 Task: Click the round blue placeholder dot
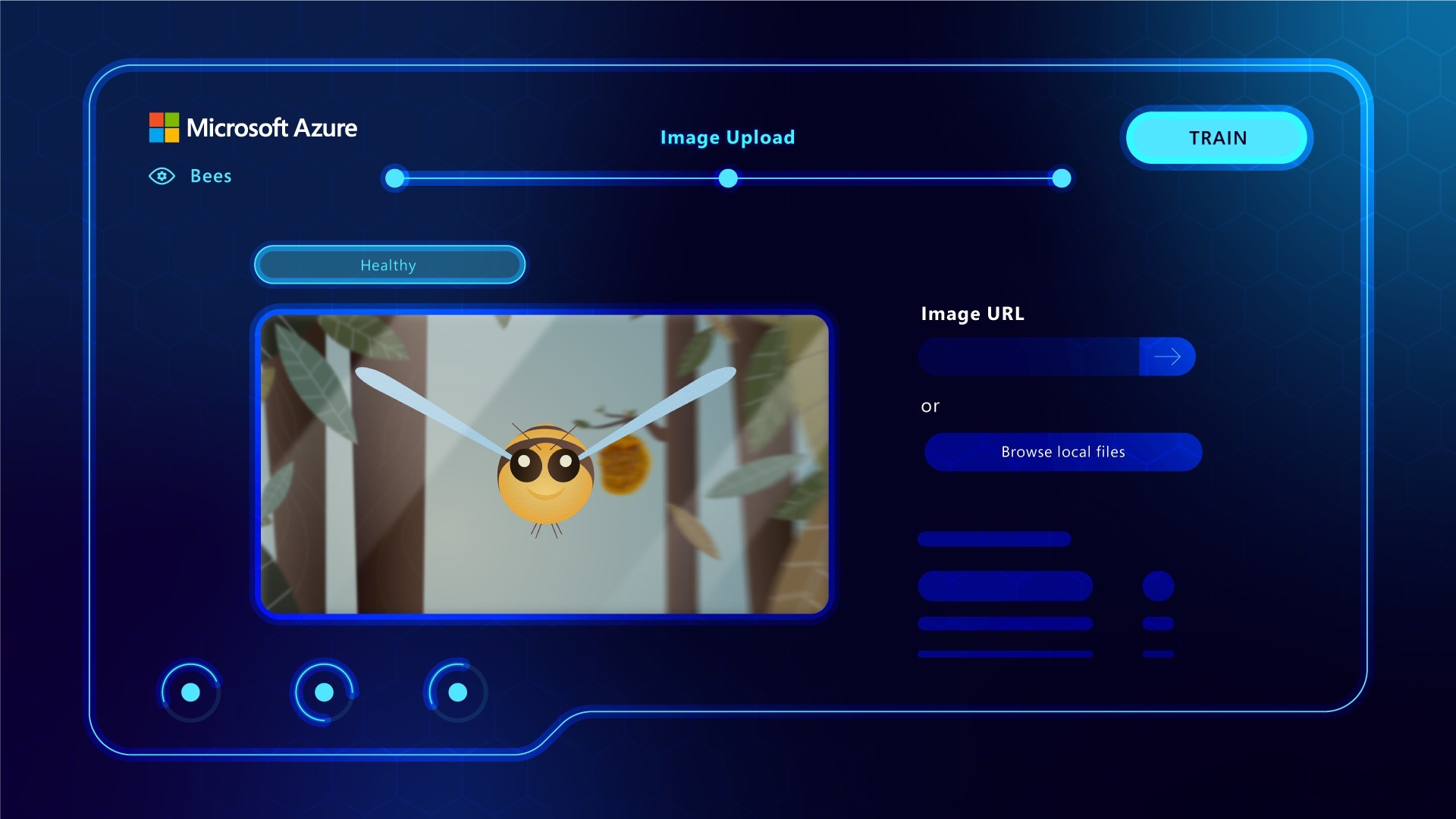coord(1158,586)
